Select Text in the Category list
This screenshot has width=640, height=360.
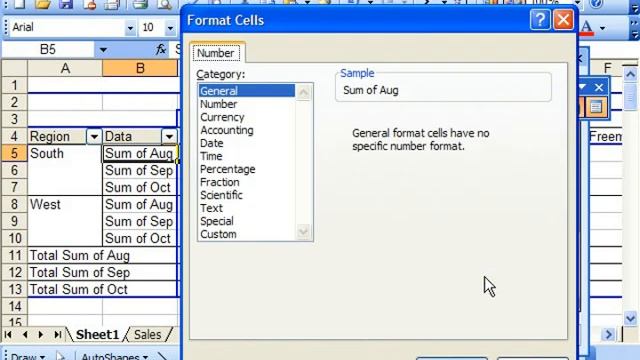click(247, 208)
